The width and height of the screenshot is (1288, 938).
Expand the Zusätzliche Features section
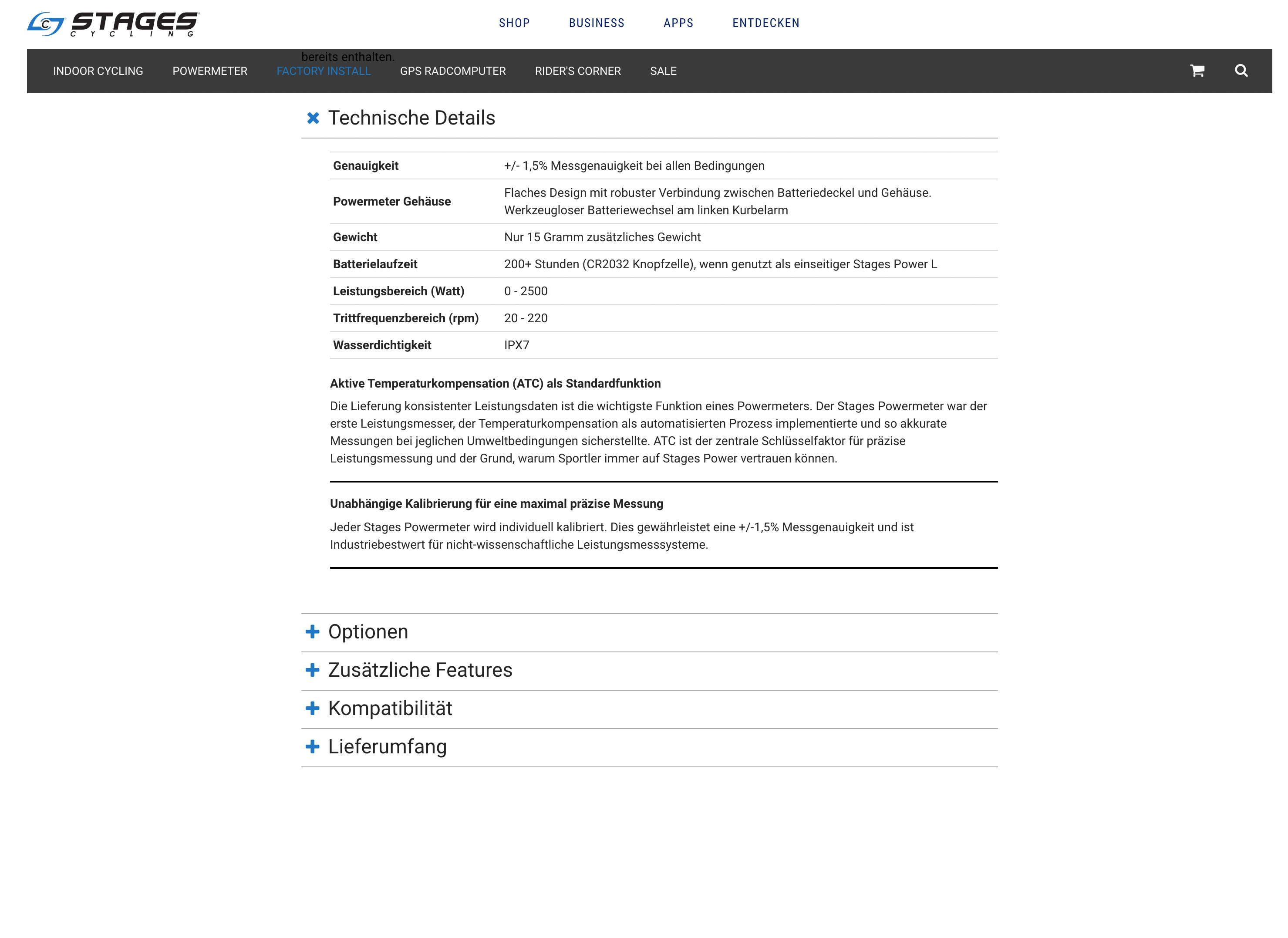[420, 670]
